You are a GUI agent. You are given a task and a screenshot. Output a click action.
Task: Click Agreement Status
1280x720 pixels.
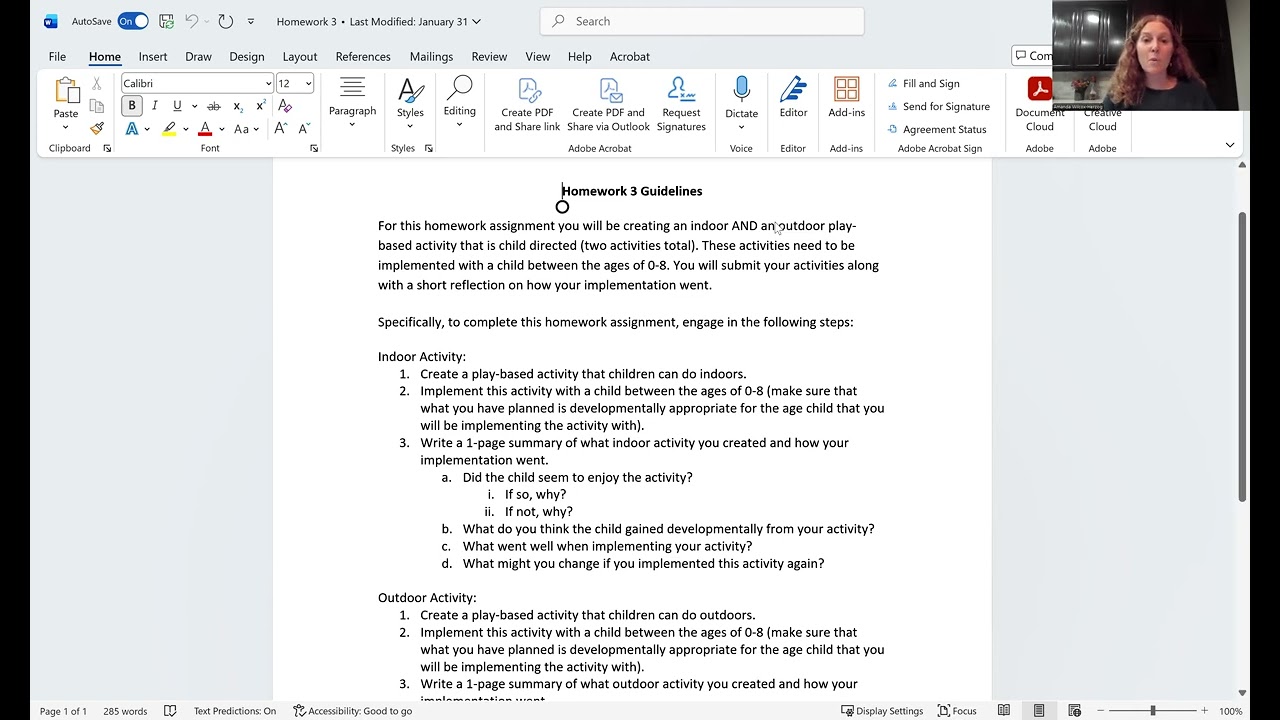pyautogui.click(x=936, y=129)
